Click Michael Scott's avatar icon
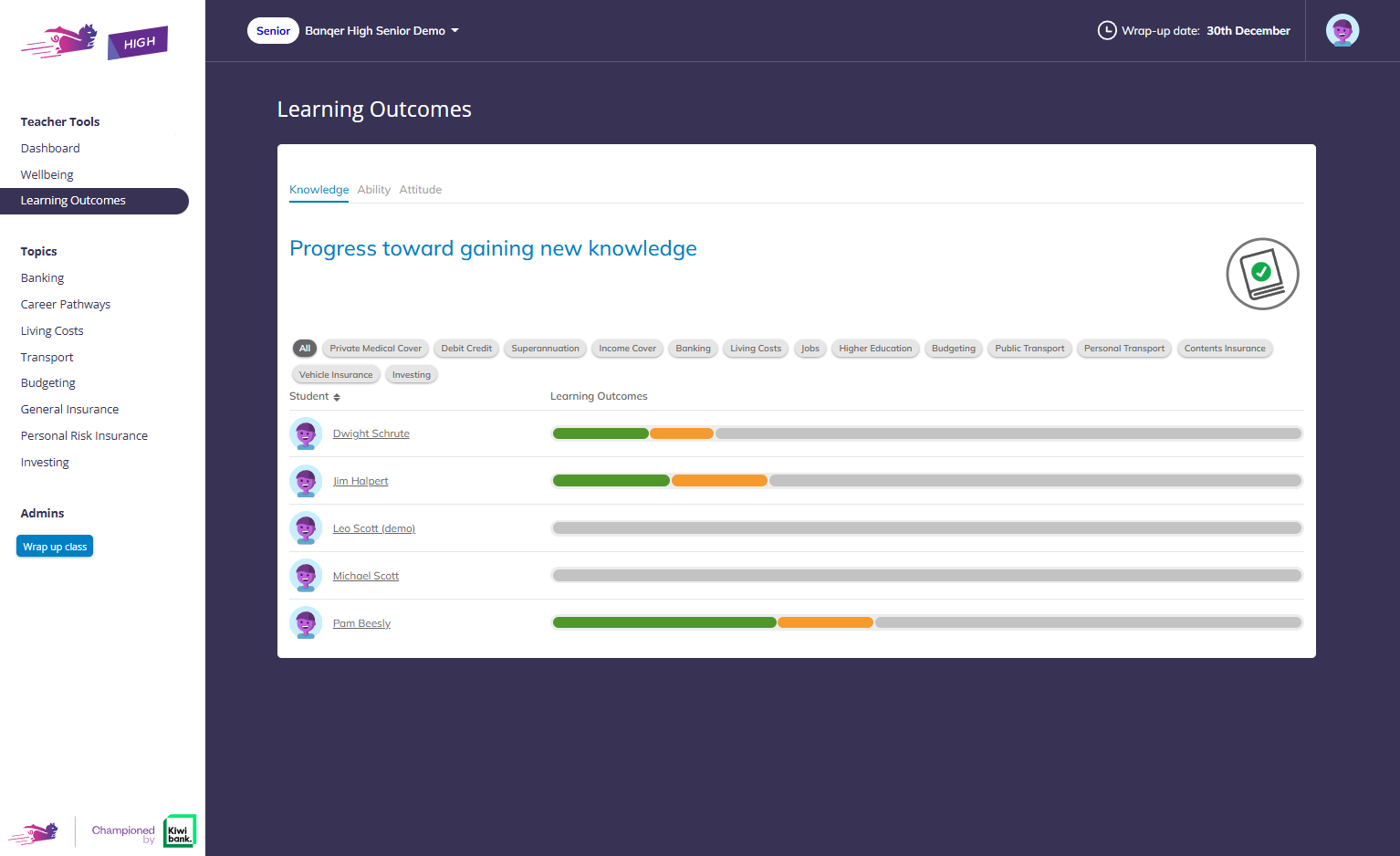 tap(306, 576)
